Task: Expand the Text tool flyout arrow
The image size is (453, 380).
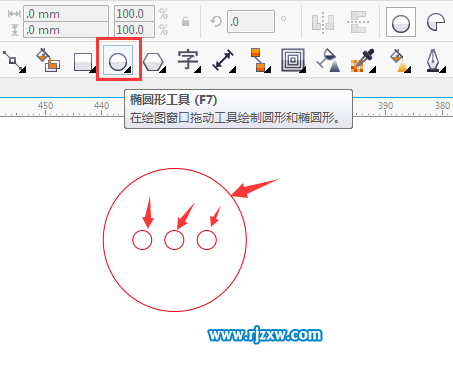Action: point(198,69)
